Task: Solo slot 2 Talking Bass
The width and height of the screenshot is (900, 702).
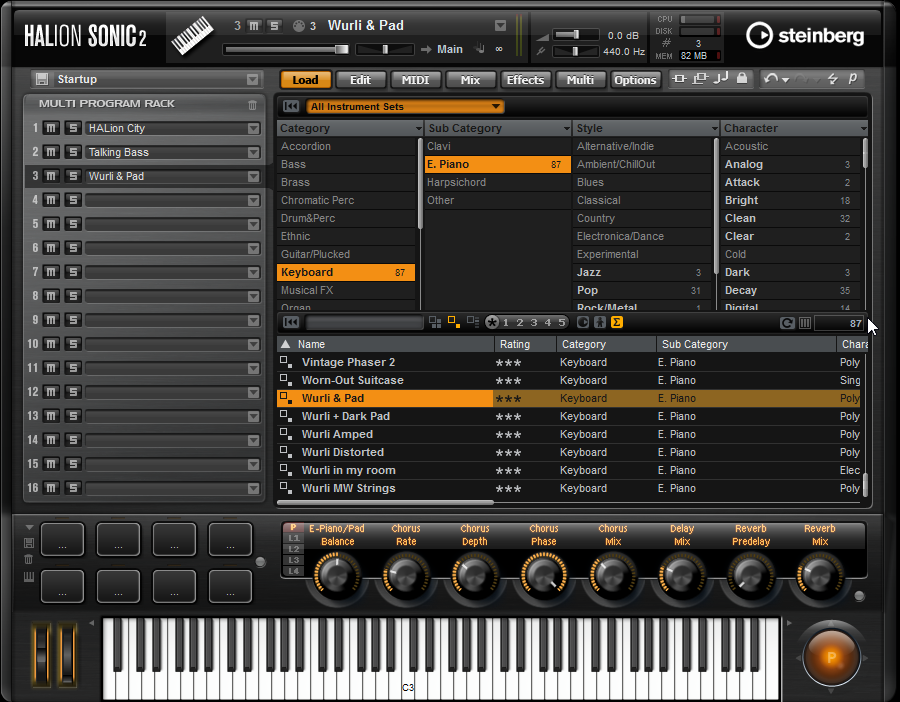Action: pyautogui.click(x=72, y=152)
